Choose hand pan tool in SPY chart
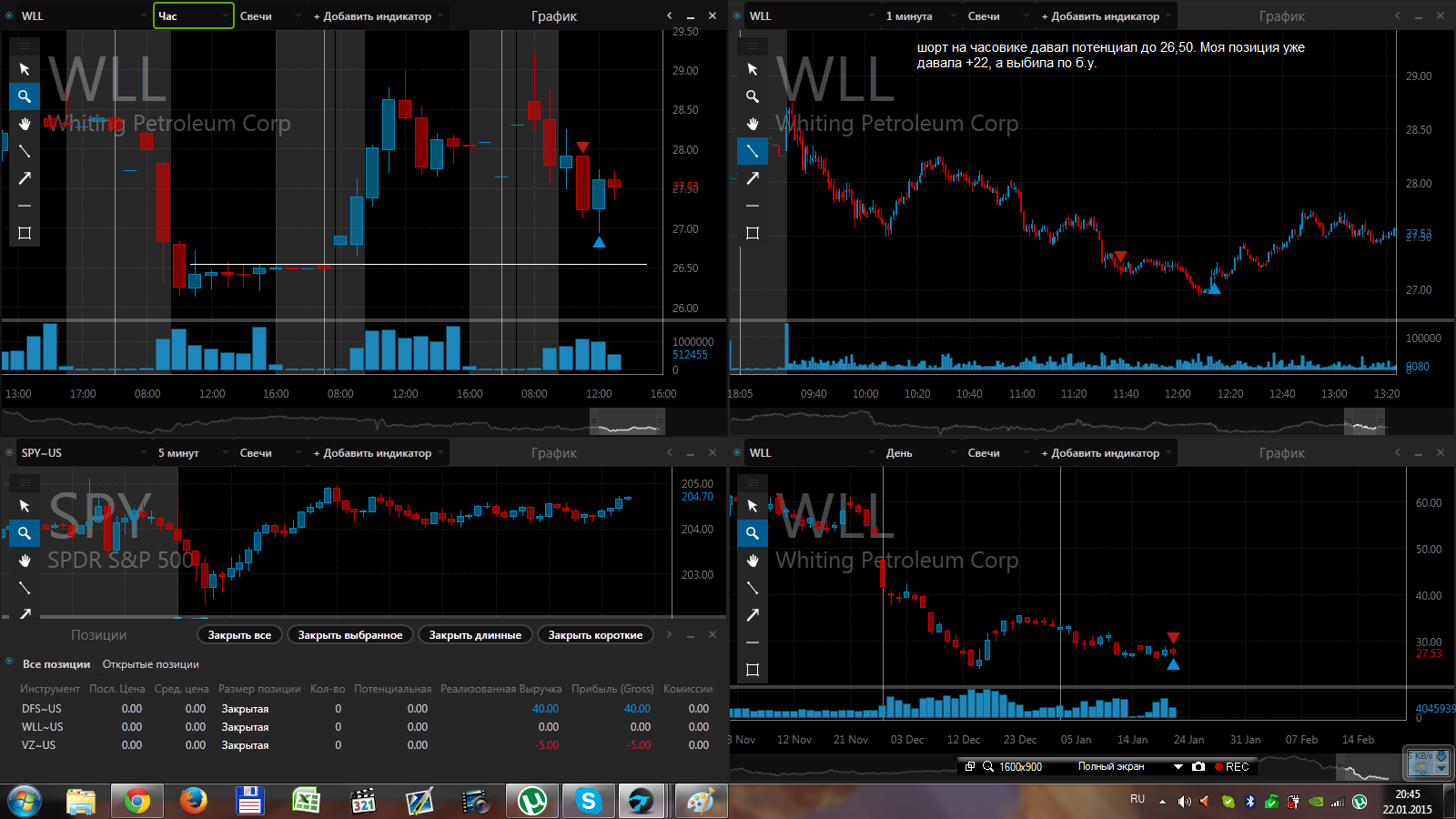Screen dimensions: 1456x819 pos(25,561)
